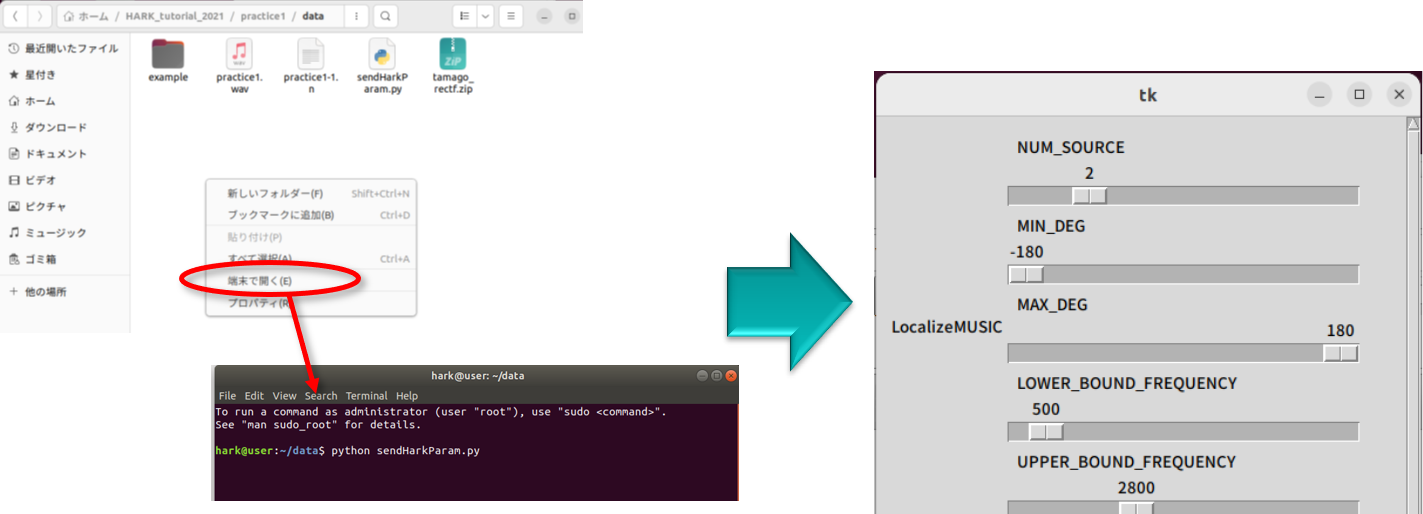
Task: Click the search magnifier in file manager
Action: (x=385, y=17)
